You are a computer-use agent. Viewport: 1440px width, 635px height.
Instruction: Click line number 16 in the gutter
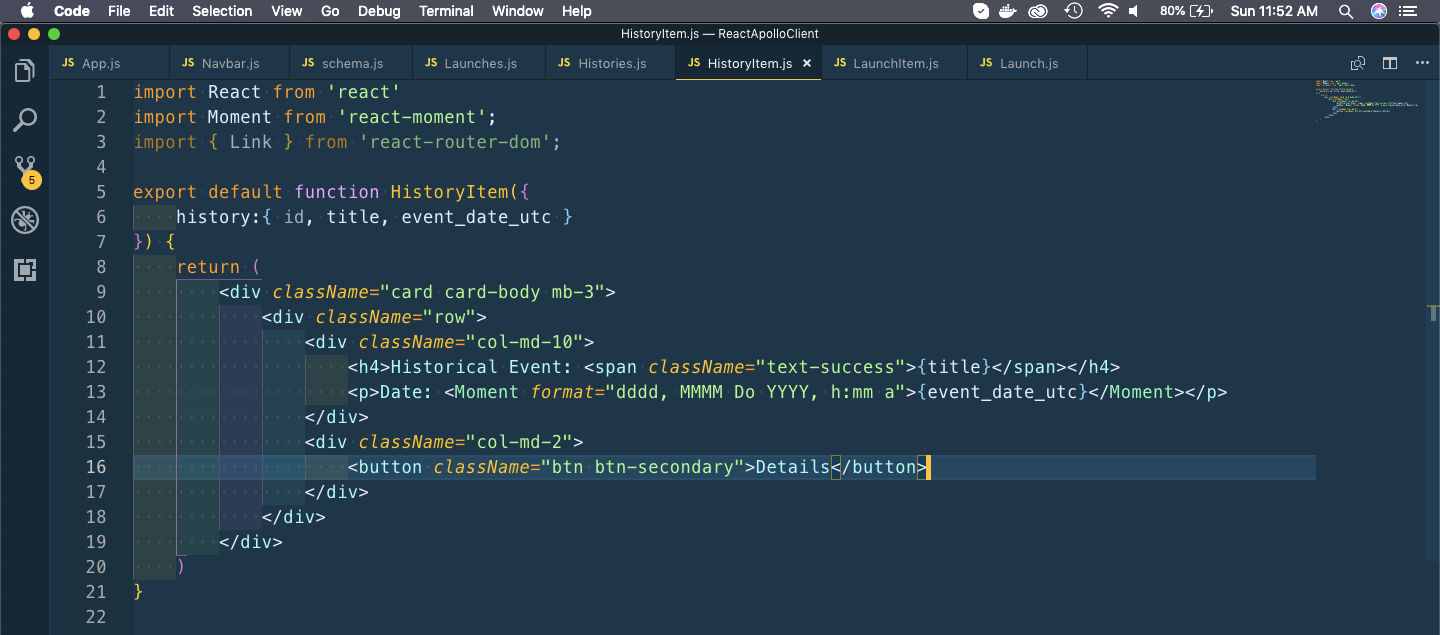pyautogui.click(x=96, y=467)
